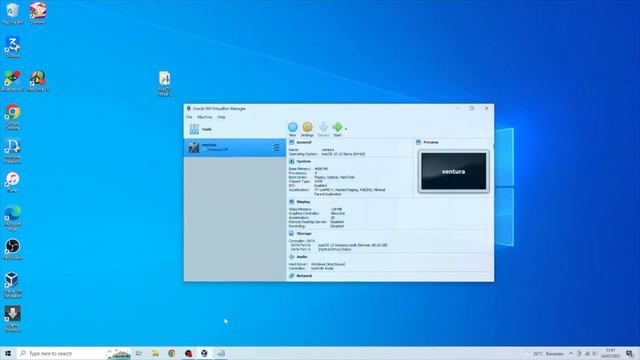Image resolution: width=640 pixels, height=360 pixels.
Task: Click the System section header
Action: pos(303,162)
